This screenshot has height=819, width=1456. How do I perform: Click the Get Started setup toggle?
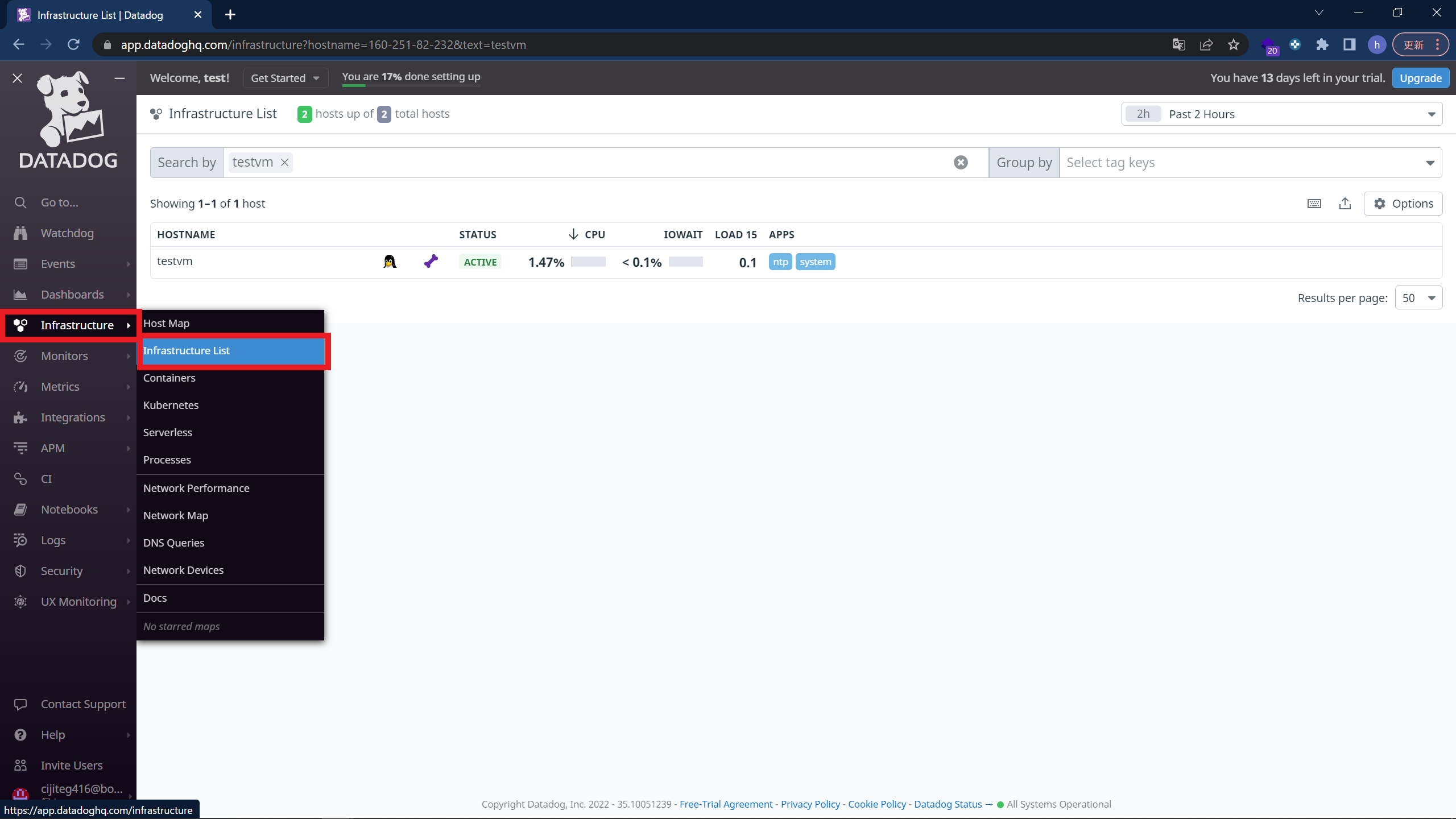click(x=284, y=77)
